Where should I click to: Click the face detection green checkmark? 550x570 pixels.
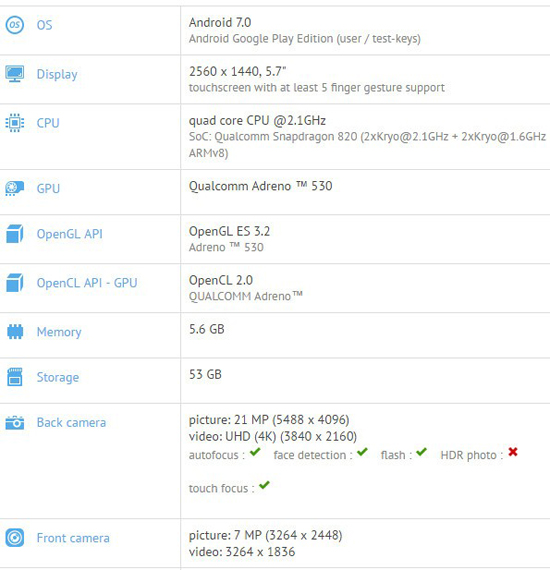362,452
